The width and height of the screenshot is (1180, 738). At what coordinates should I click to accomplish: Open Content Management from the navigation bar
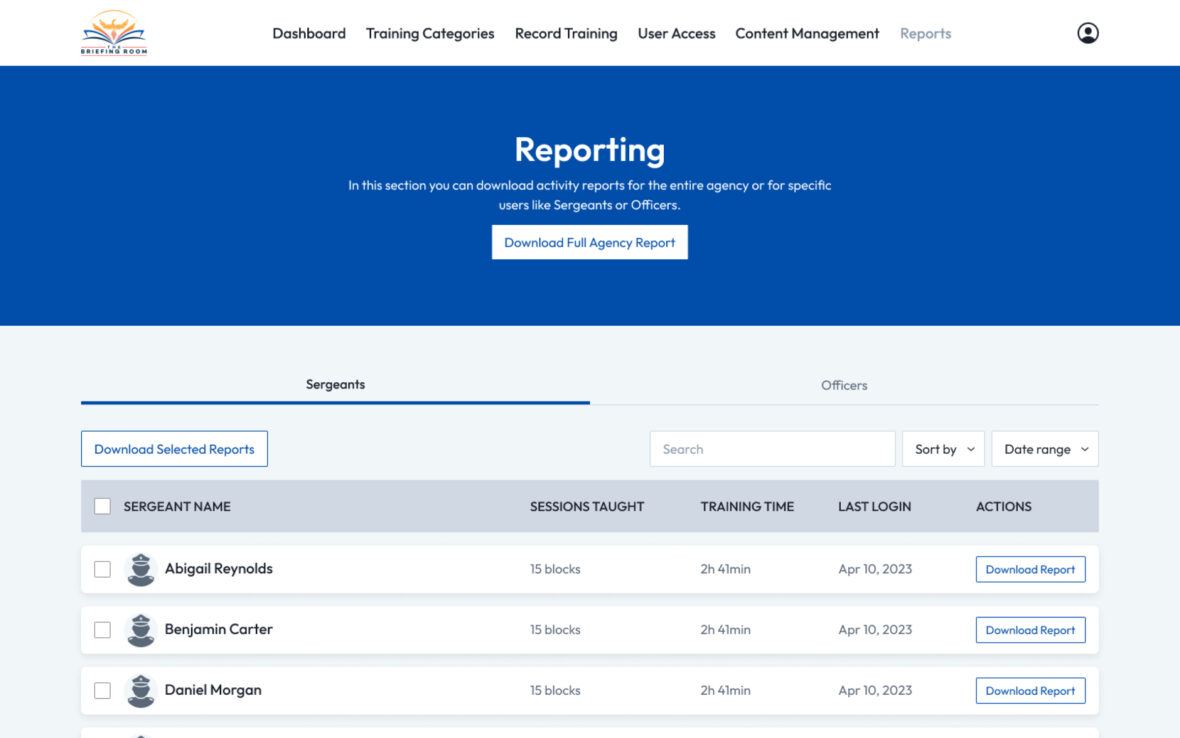pos(807,33)
